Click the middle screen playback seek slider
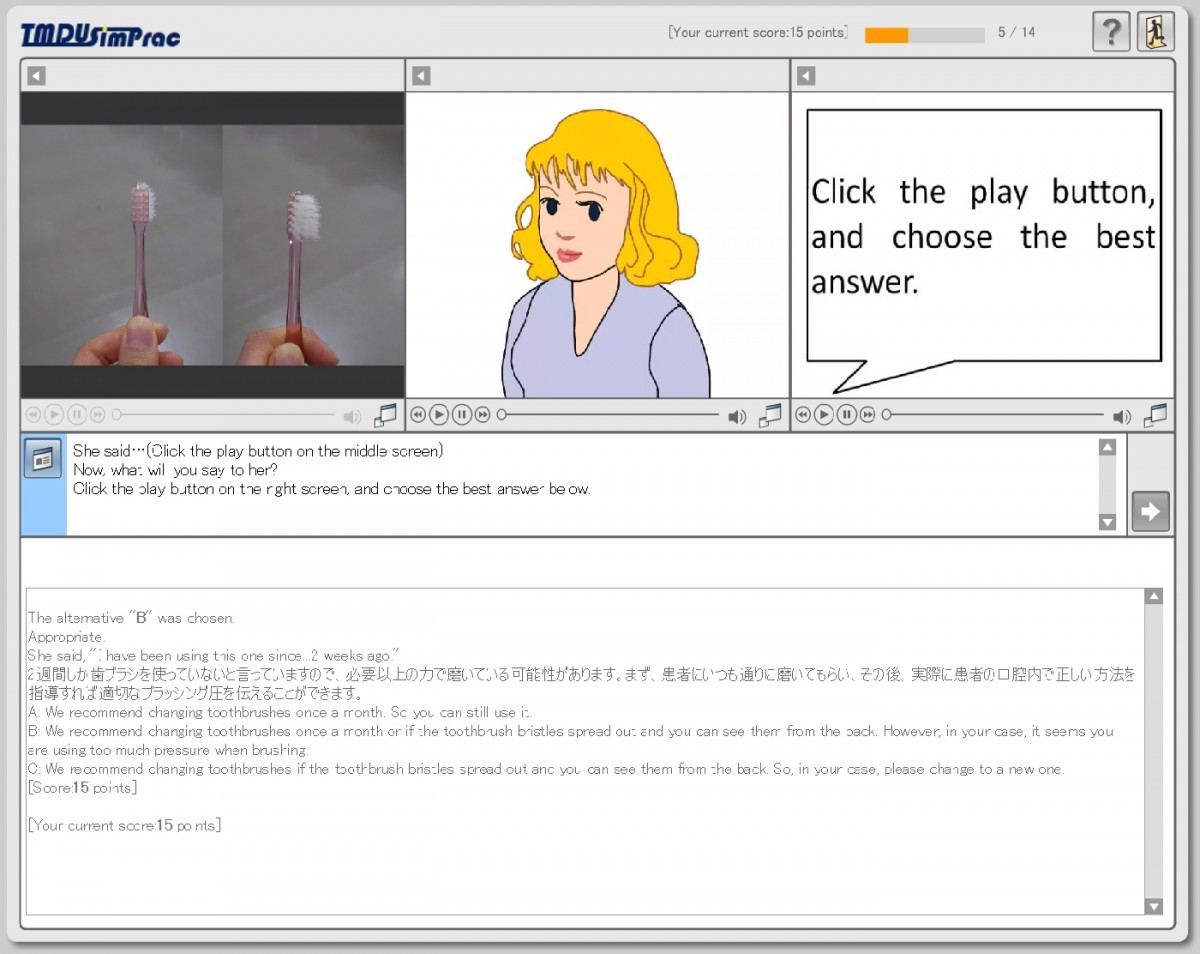 coord(610,415)
